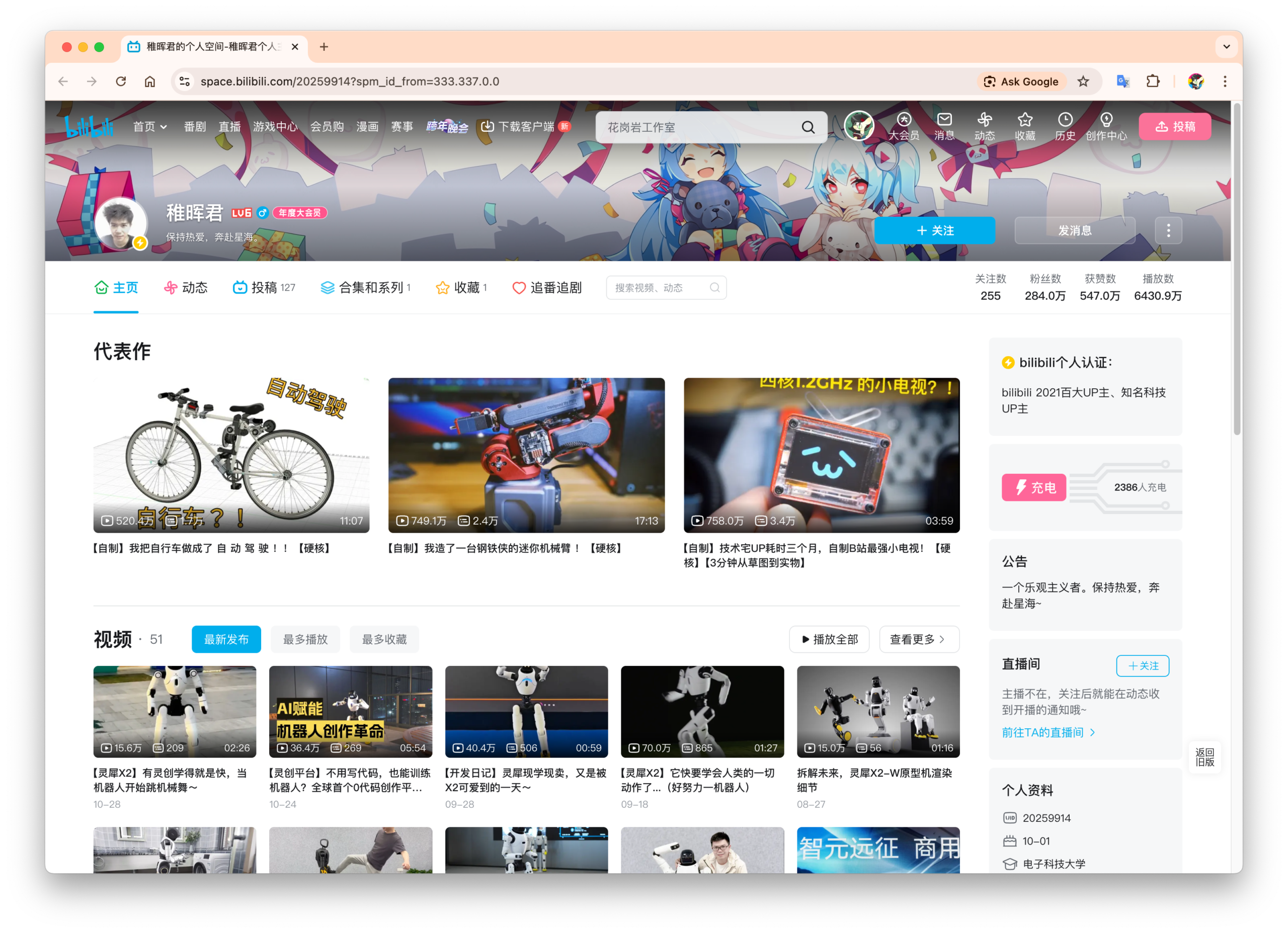Open the 番剧 menu item
The width and height of the screenshot is (1288, 933).
[x=195, y=126]
